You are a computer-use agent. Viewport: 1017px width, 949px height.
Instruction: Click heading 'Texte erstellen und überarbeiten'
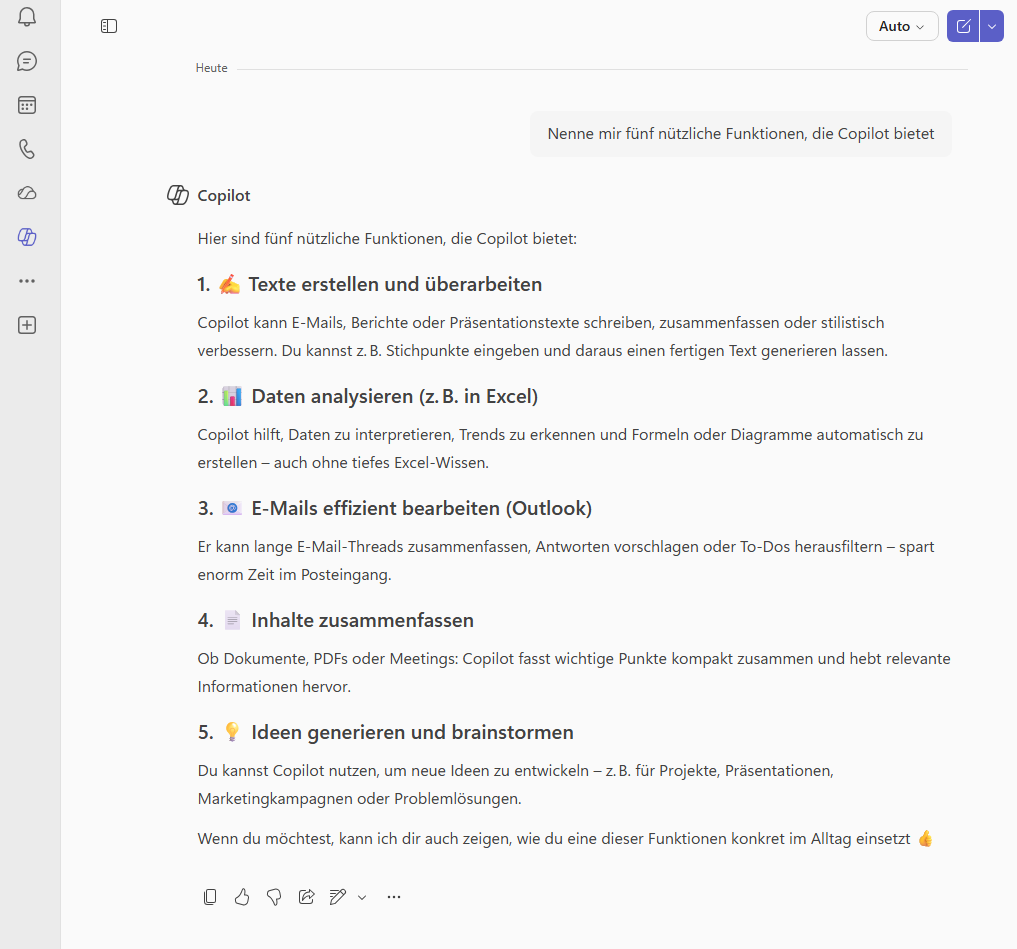pyautogui.click(x=395, y=284)
